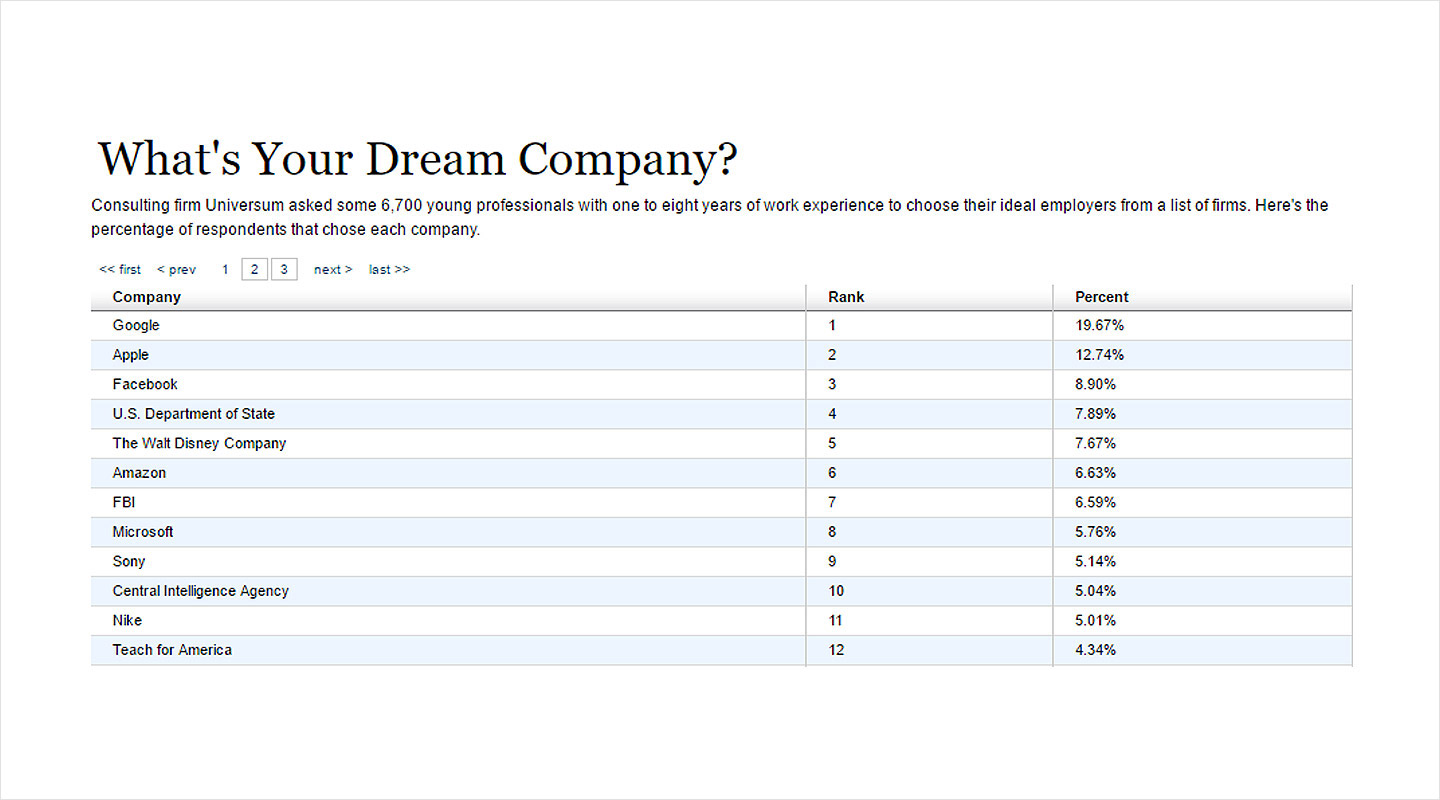Viewport: 1440px width, 800px height.
Task: Select the Google row
Action: (x=136, y=326)
